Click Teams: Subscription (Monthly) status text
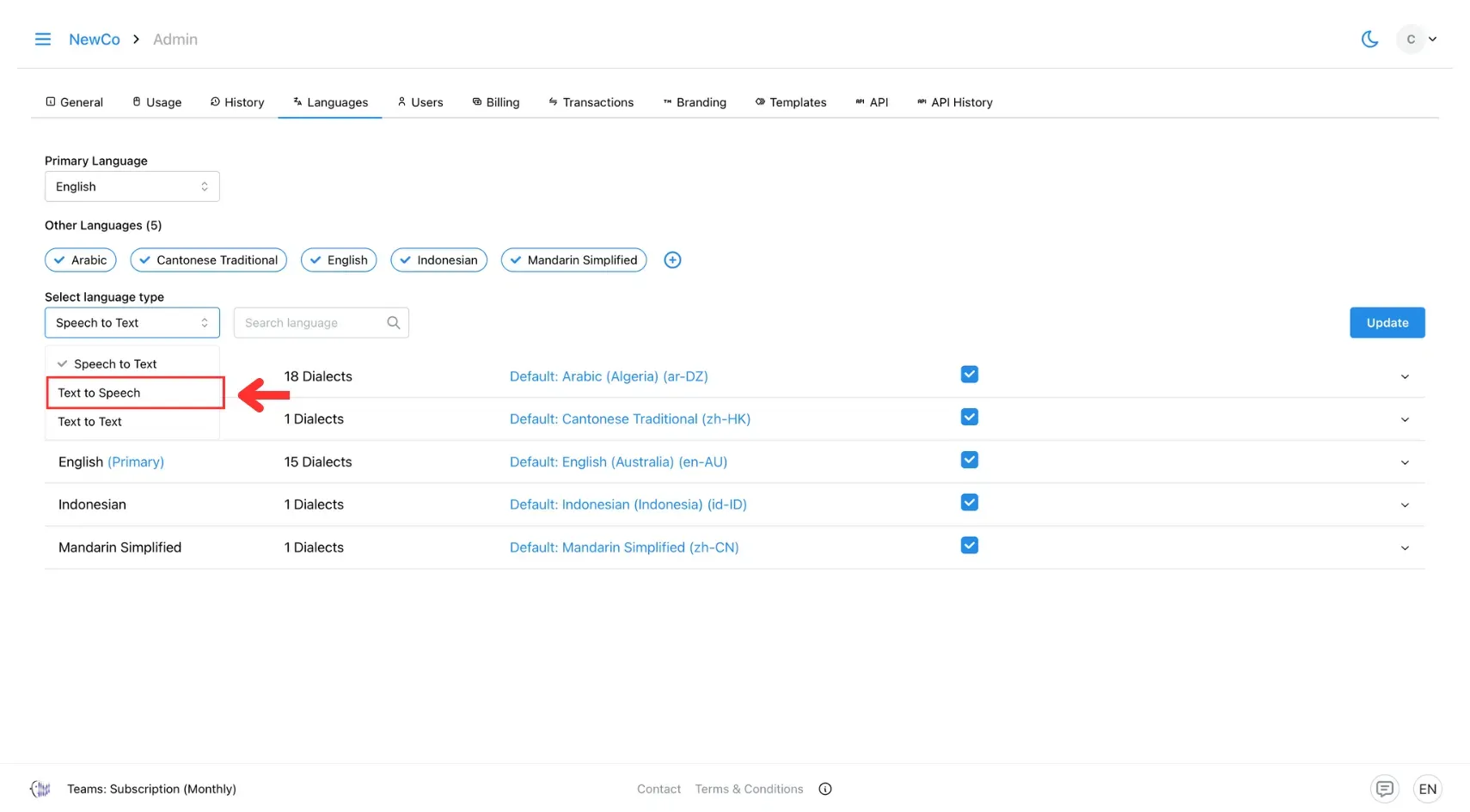This screenshot has width=1470, height=812. [x=151, y=789]
